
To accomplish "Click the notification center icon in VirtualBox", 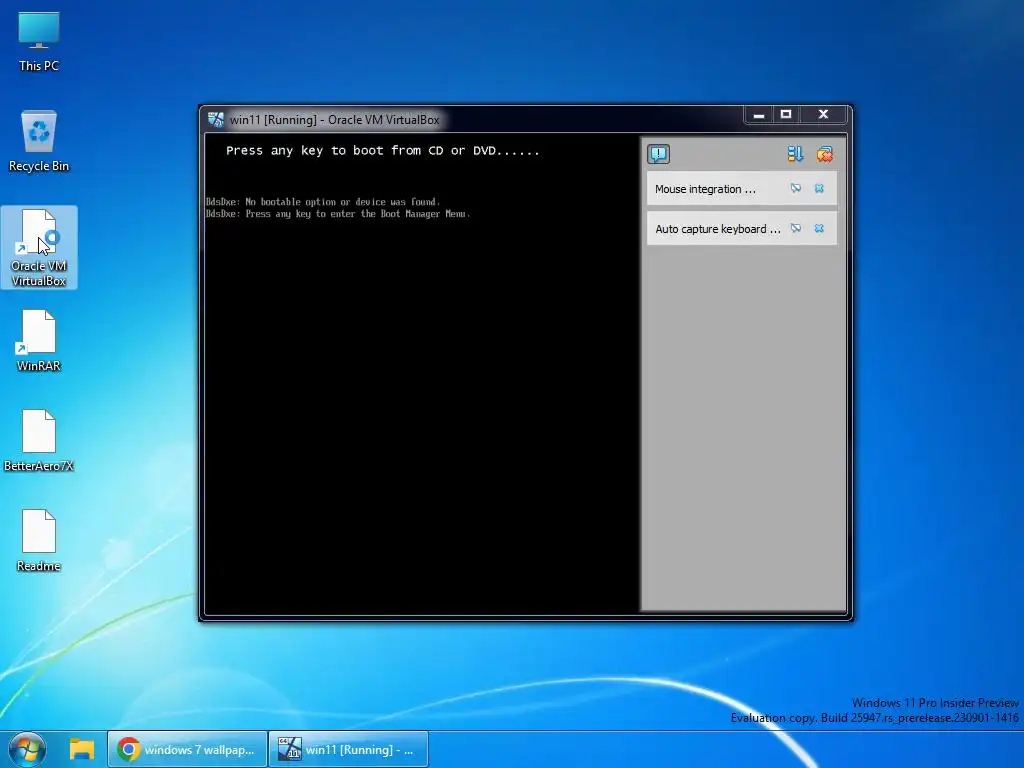I will [x=658, y=154].
